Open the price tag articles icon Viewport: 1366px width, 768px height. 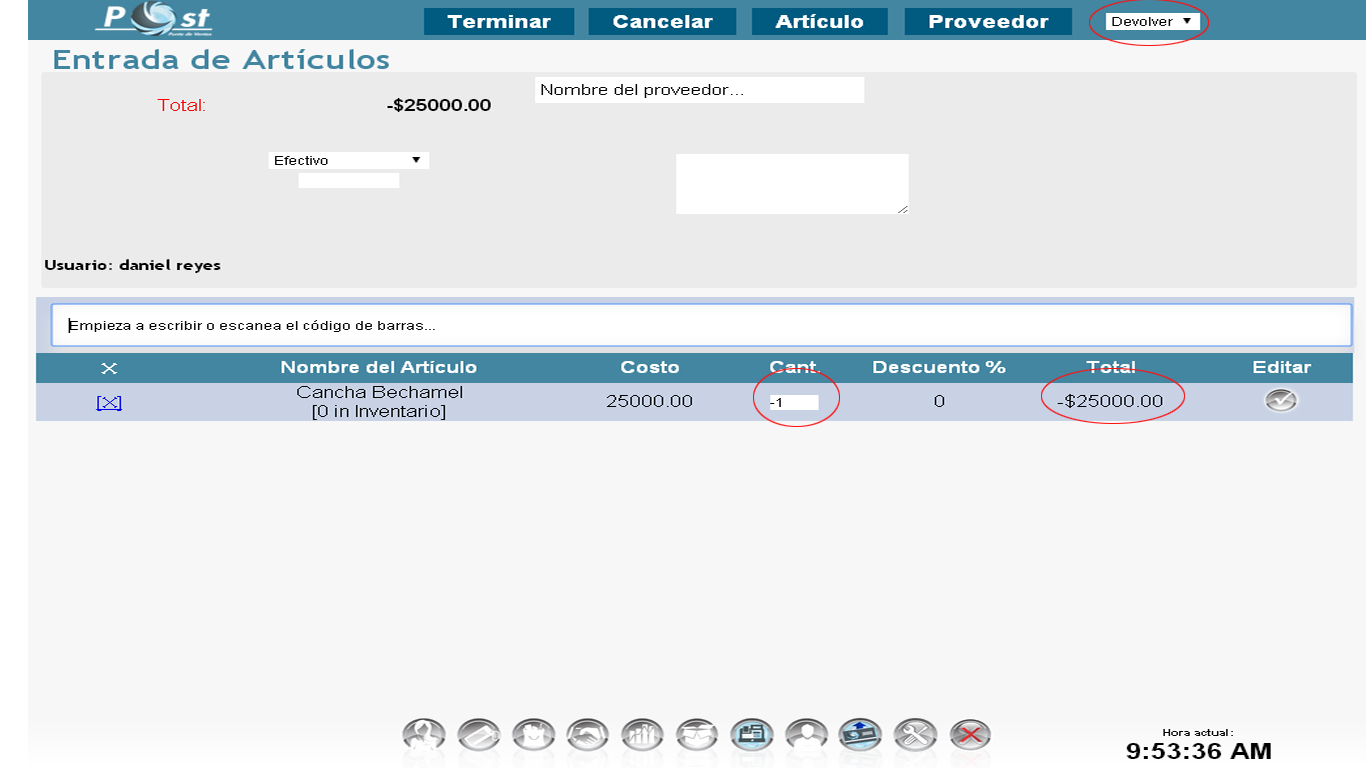[x=479, y=736]
